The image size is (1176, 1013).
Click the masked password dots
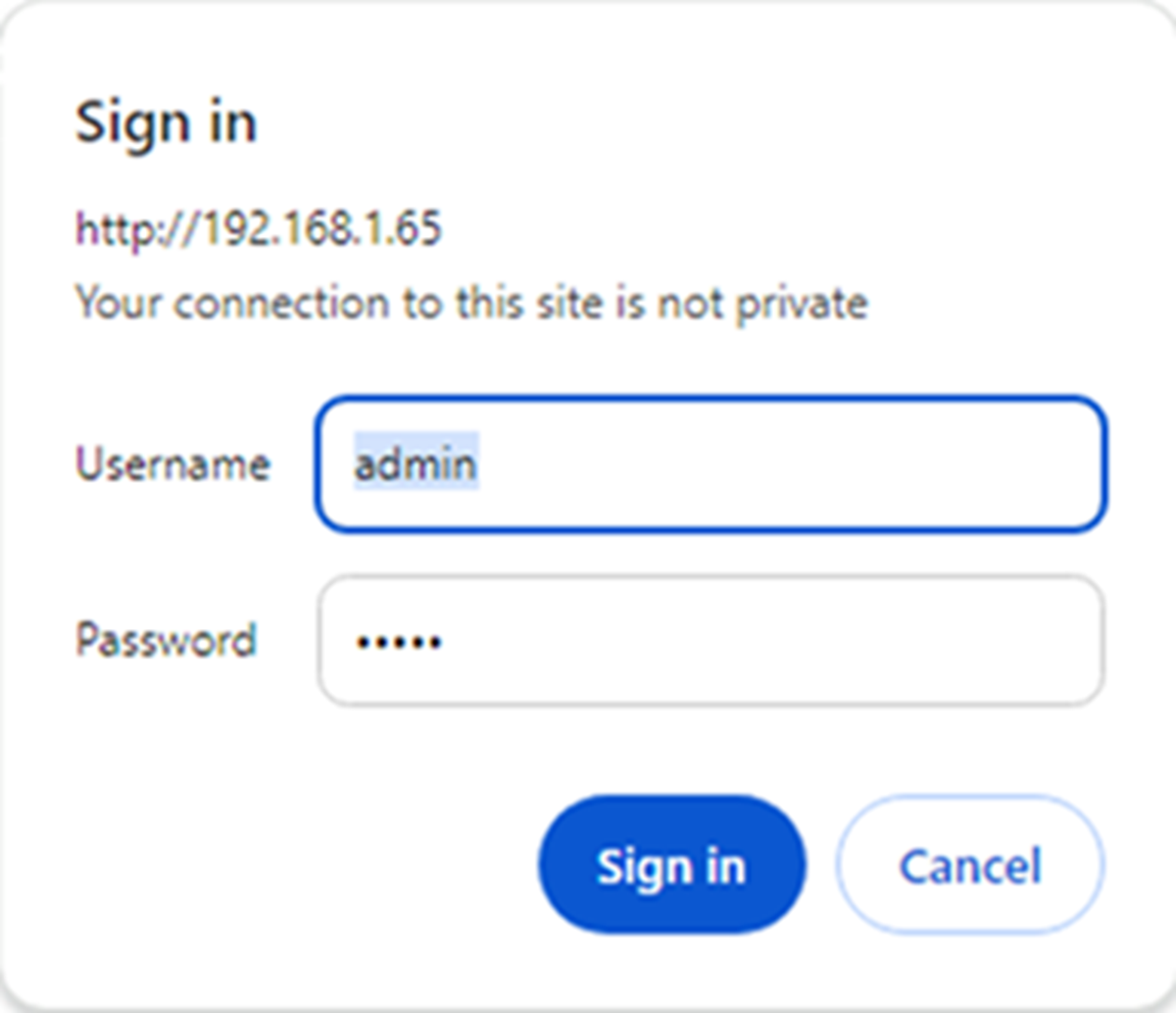(397, 642)
